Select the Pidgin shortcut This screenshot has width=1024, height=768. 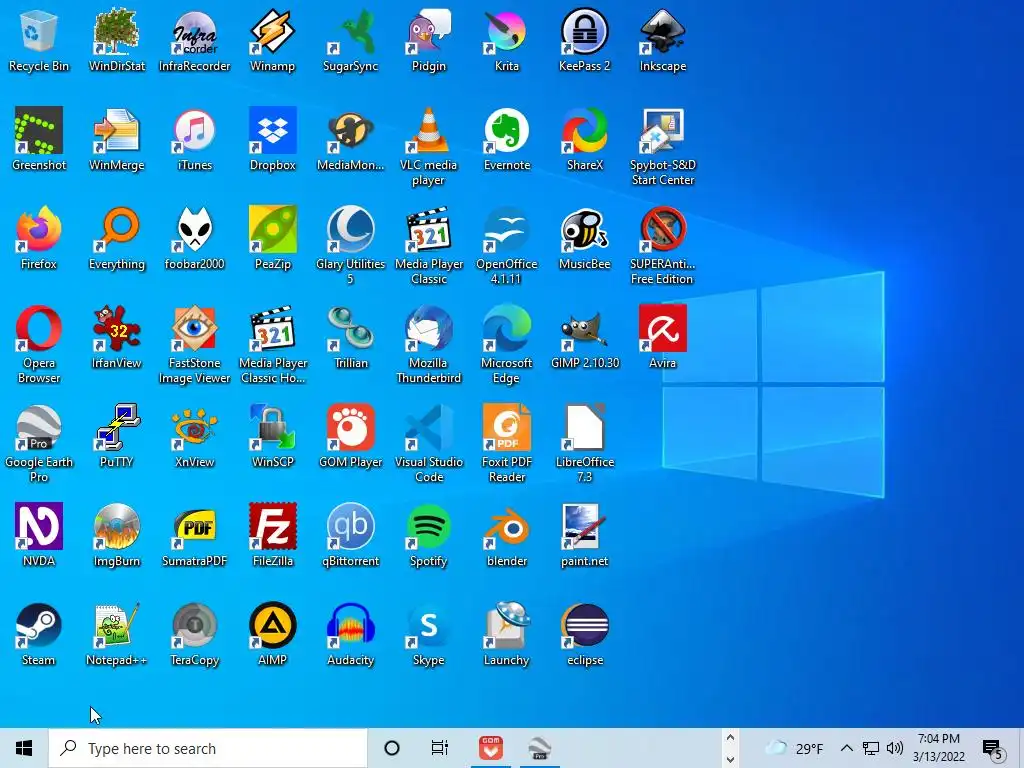click(428, 40)
